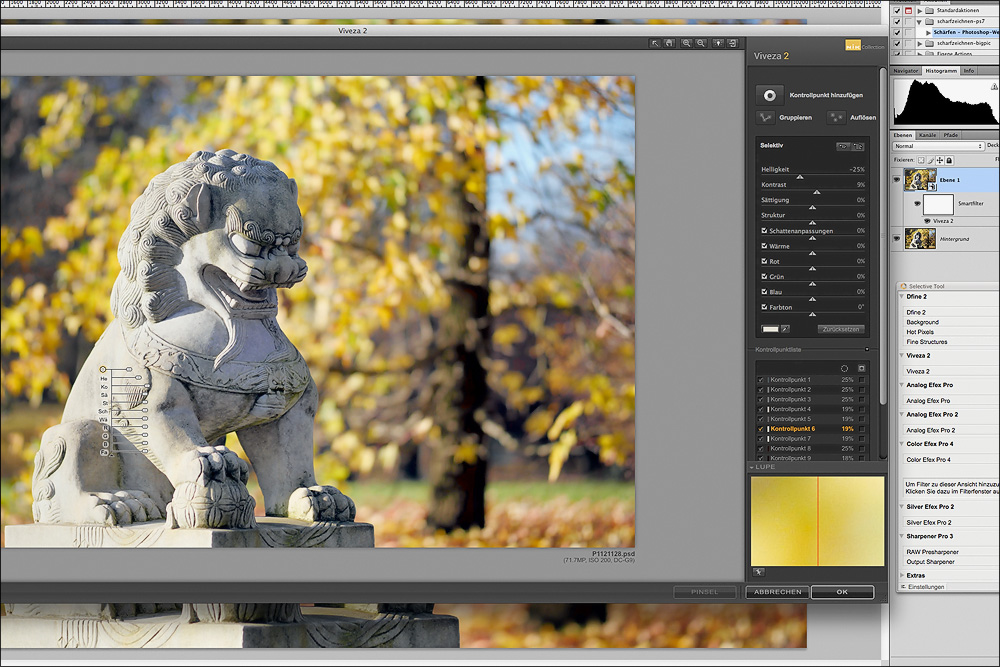Collapse the LUPE section
1000x667 pixels.
tap(753, 467)
